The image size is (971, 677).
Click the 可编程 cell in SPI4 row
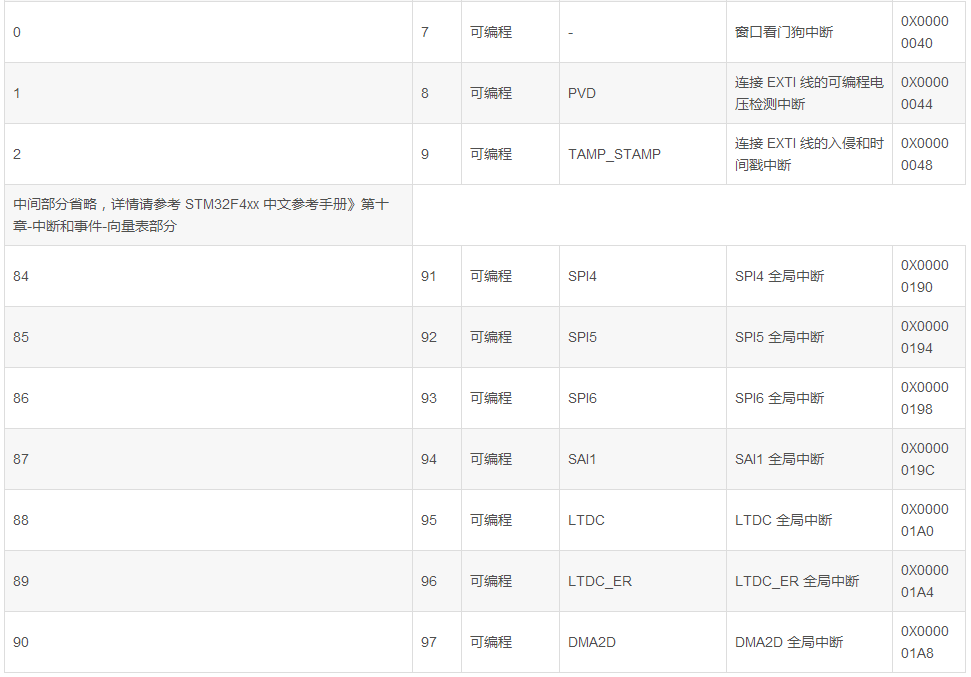coord(491,276)
